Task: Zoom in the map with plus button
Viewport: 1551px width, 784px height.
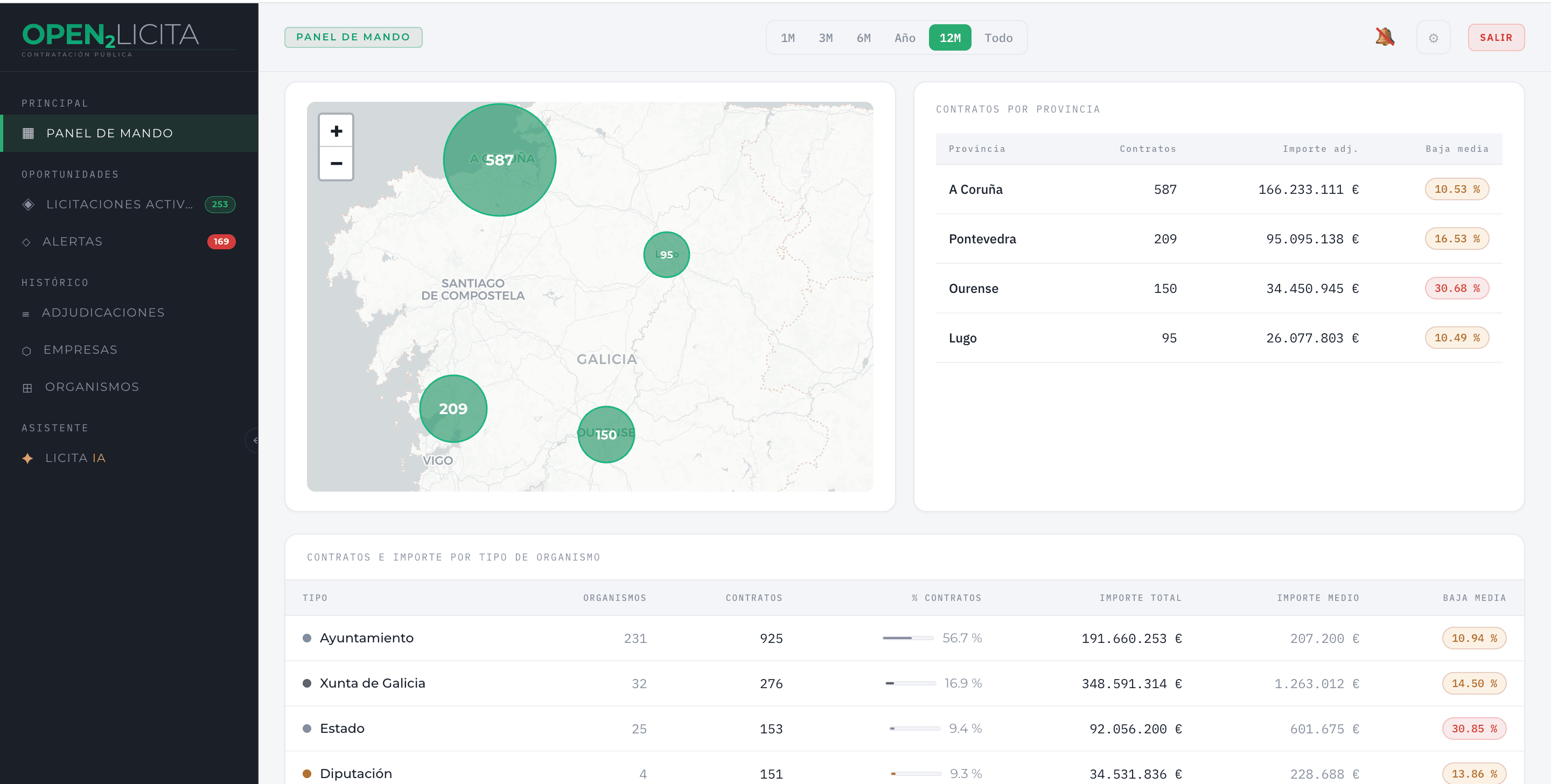Action: click(336, 131)
